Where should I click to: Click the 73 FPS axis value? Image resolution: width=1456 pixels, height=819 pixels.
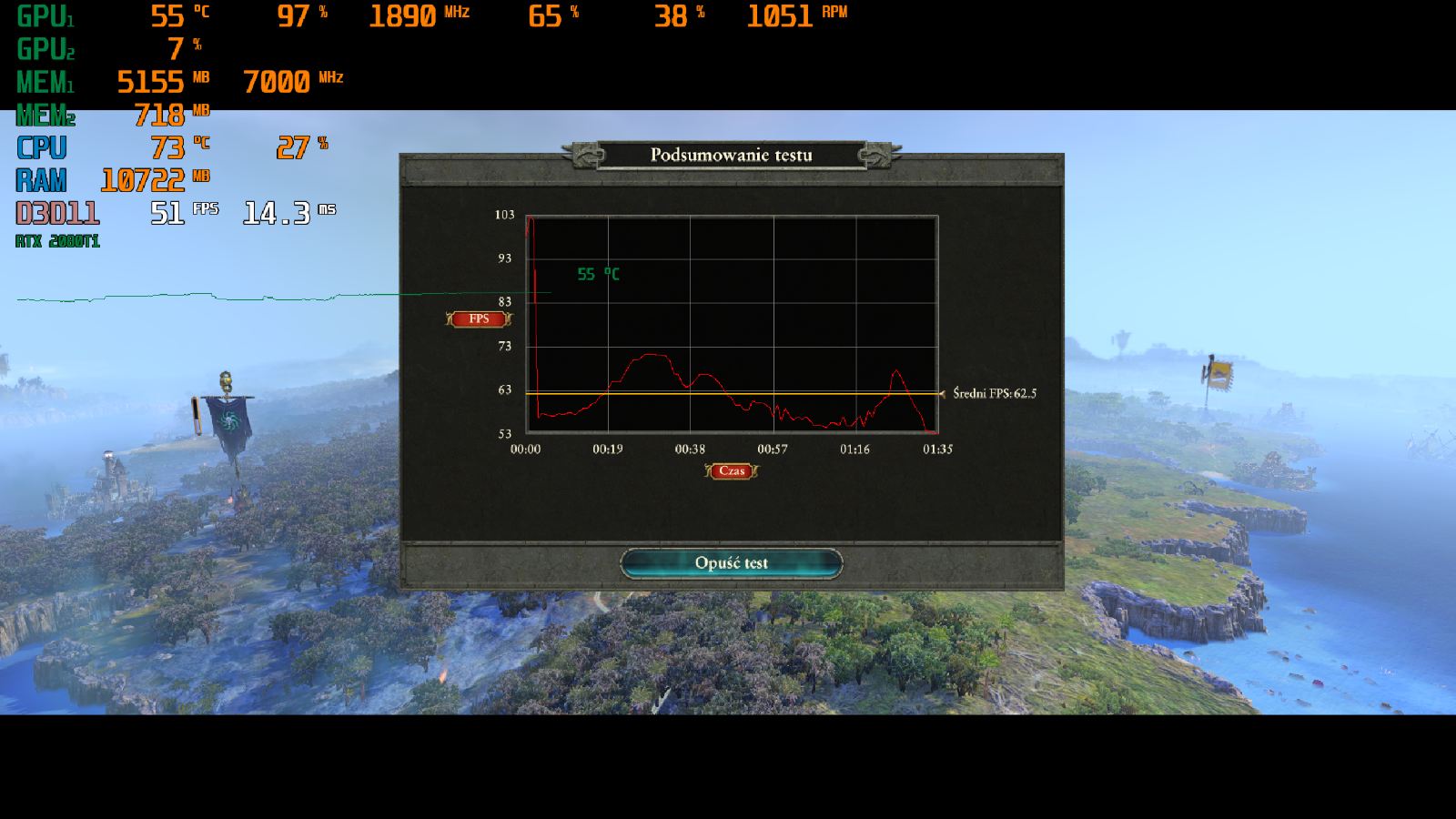(504, 346)
